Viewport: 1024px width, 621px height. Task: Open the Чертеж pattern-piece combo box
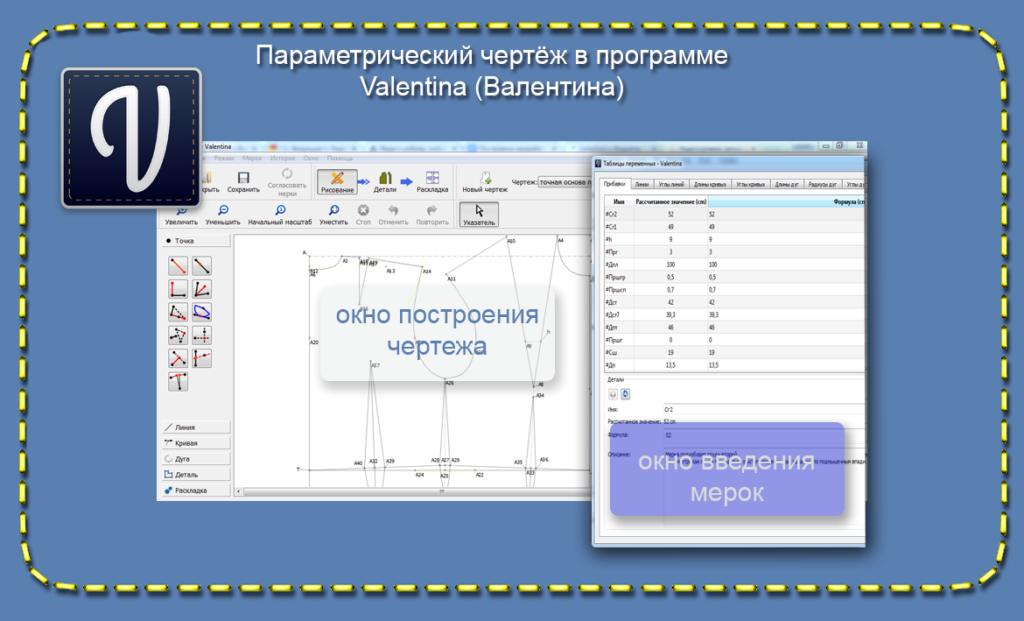(x=565, y=182)
